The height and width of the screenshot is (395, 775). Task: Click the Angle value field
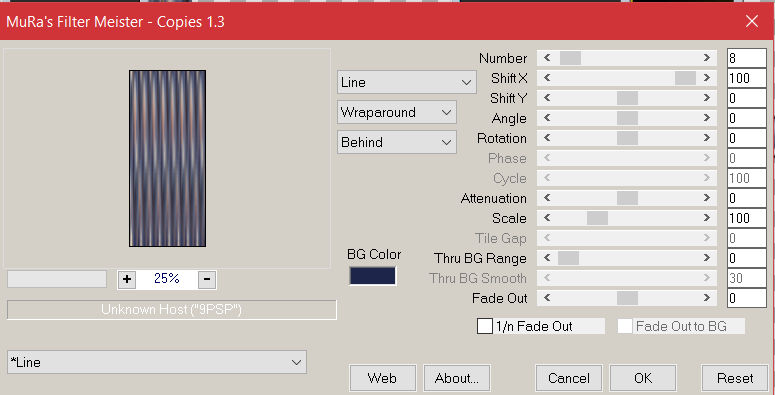coord(747,118)
